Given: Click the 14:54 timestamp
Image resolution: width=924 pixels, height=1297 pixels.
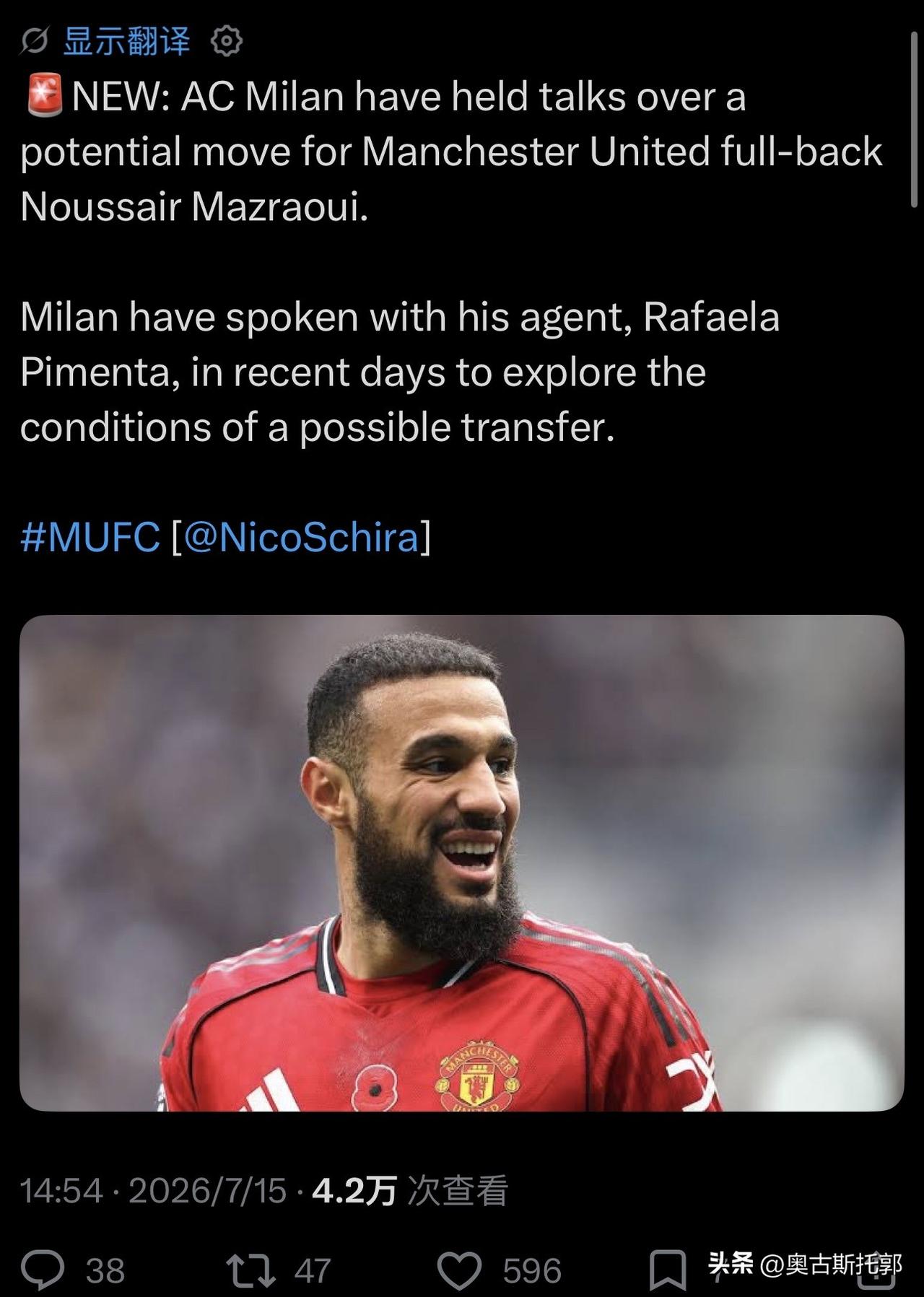Looking at the screenshot, I should pos(61,1191).
